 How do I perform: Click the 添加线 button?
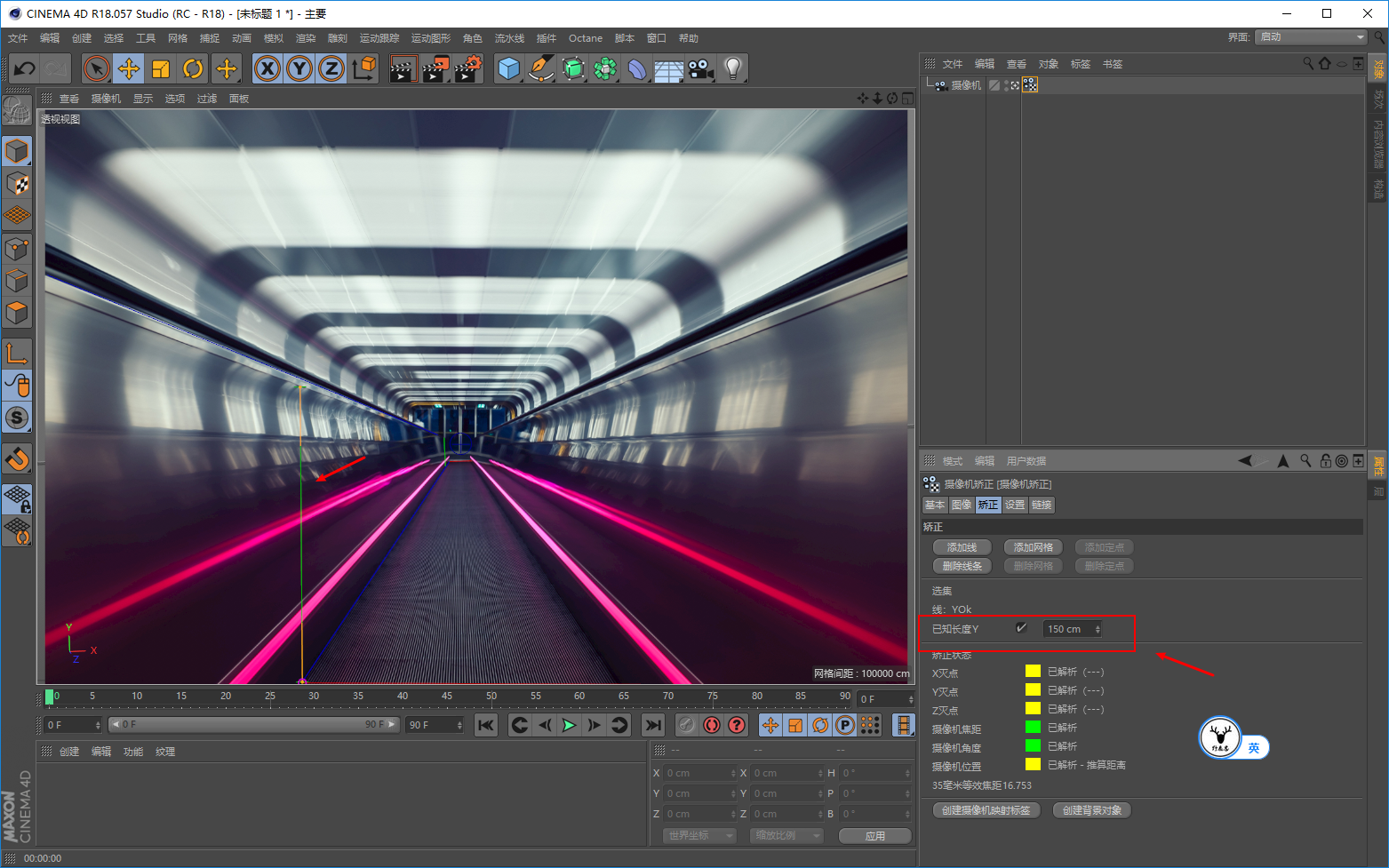click(962, 547)
